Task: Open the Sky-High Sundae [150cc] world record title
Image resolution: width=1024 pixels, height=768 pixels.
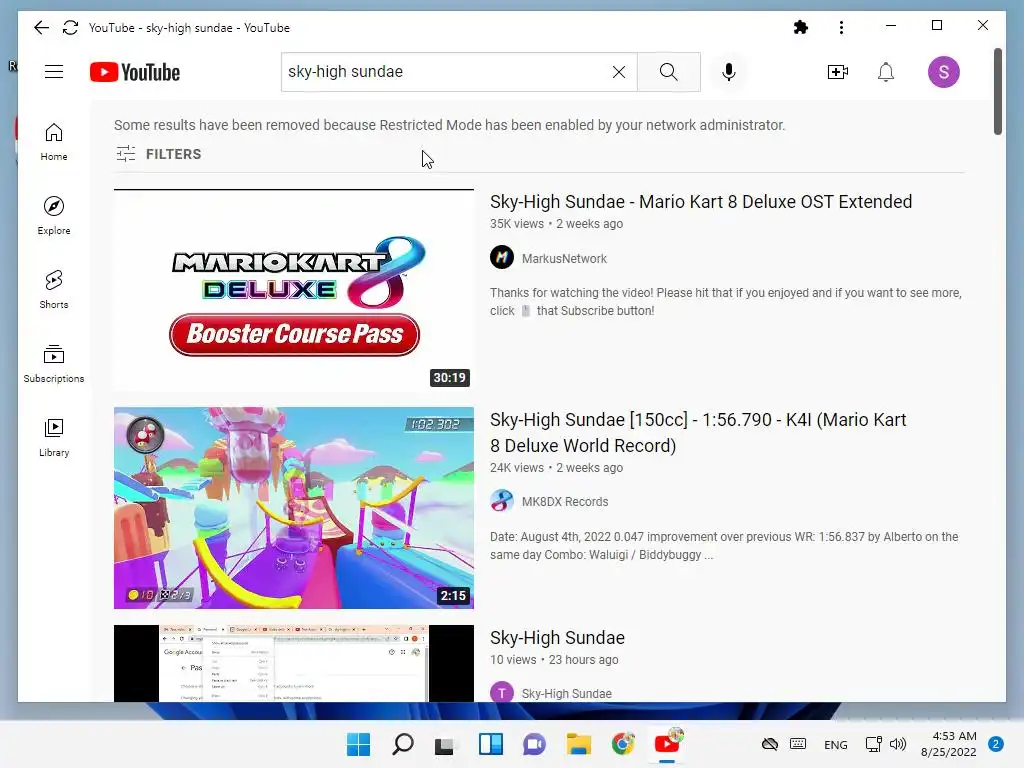Action: [x=698, y=432]
